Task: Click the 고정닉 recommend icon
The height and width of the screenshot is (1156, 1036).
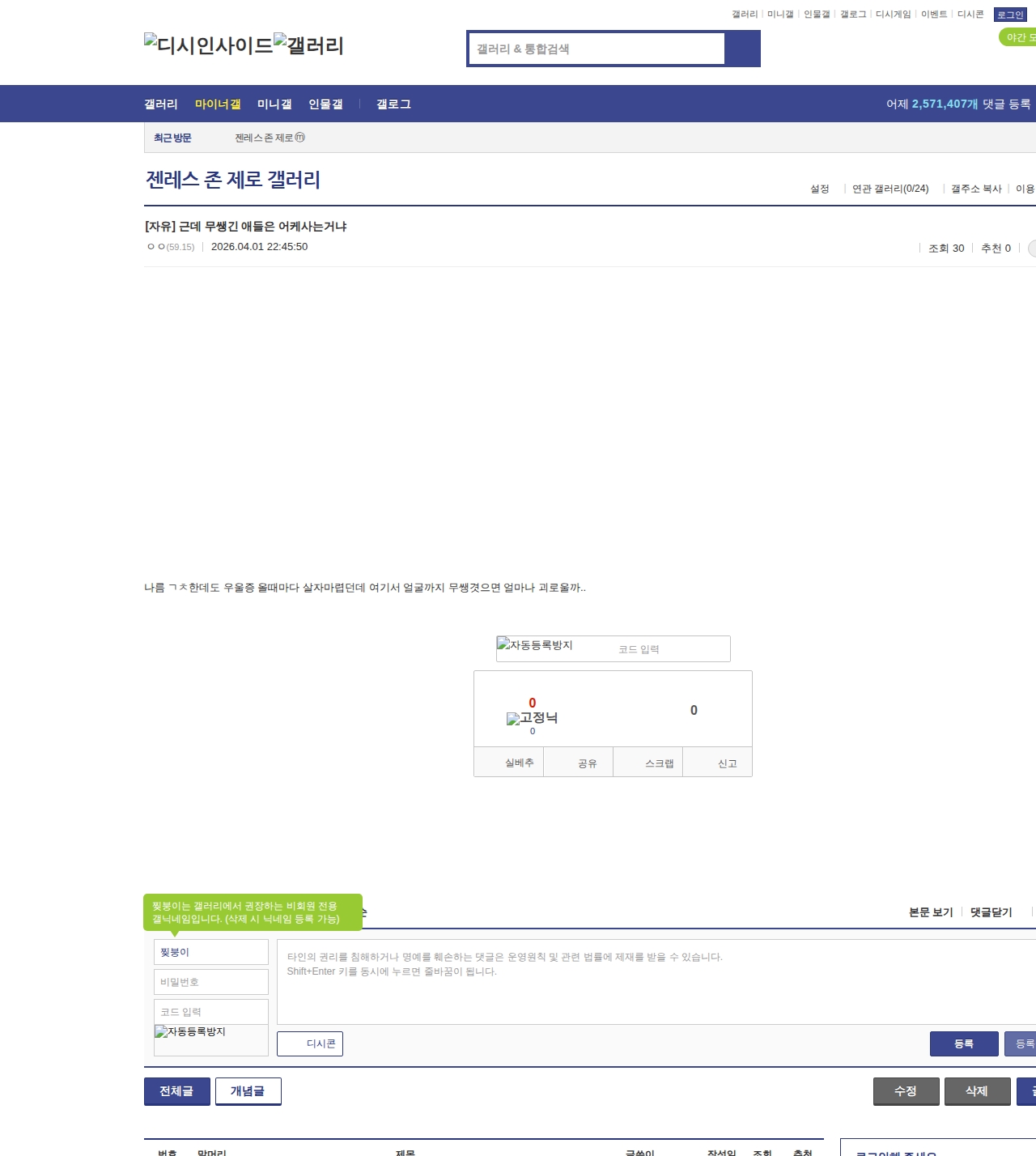Action: [533, 718]
